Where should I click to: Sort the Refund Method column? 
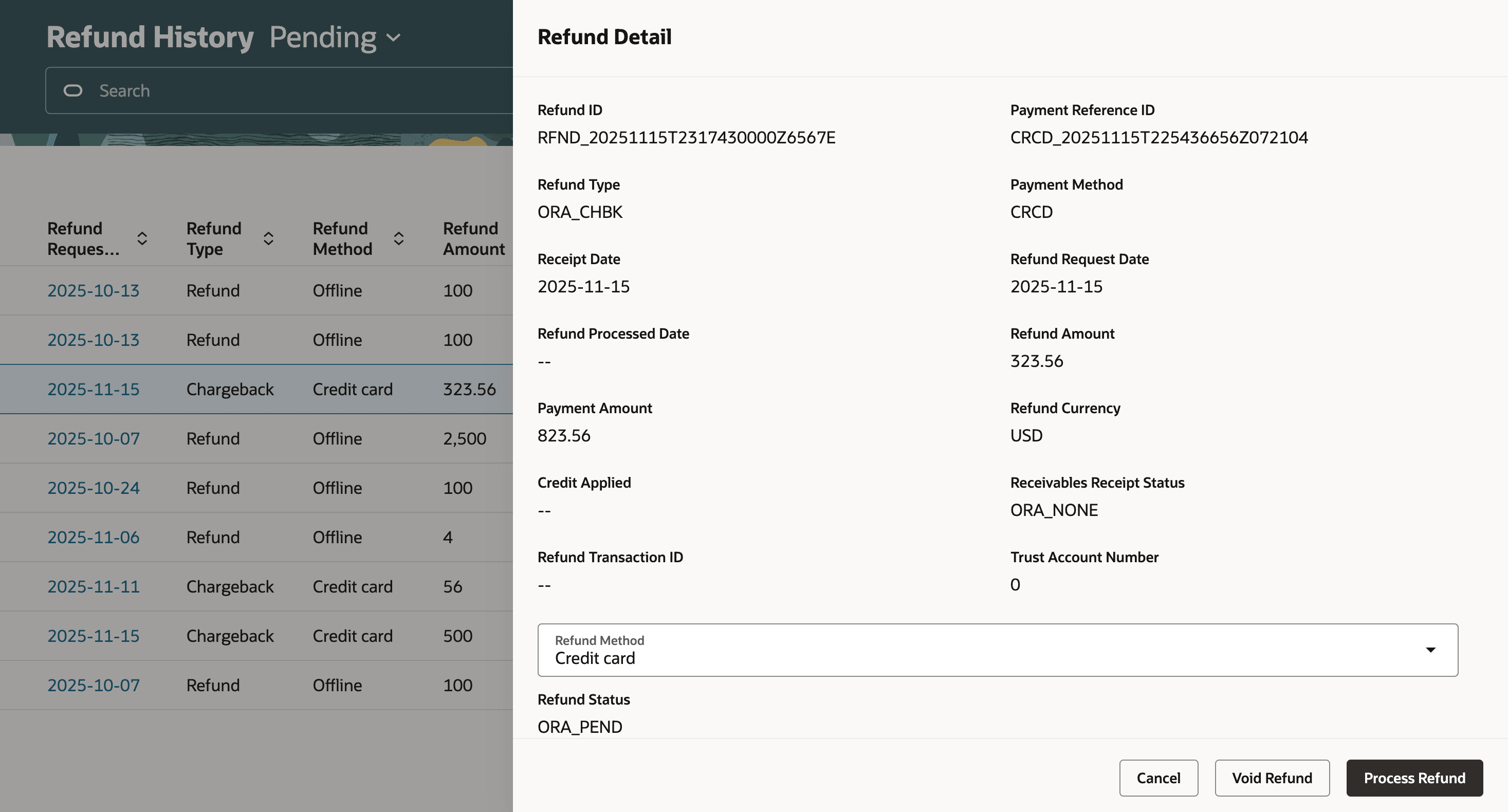(x=399, y=238)
